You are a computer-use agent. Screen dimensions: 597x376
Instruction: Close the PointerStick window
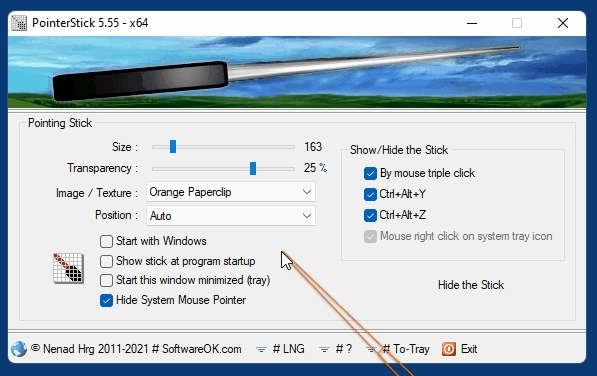pyautogui.click(x=563, y=23)
